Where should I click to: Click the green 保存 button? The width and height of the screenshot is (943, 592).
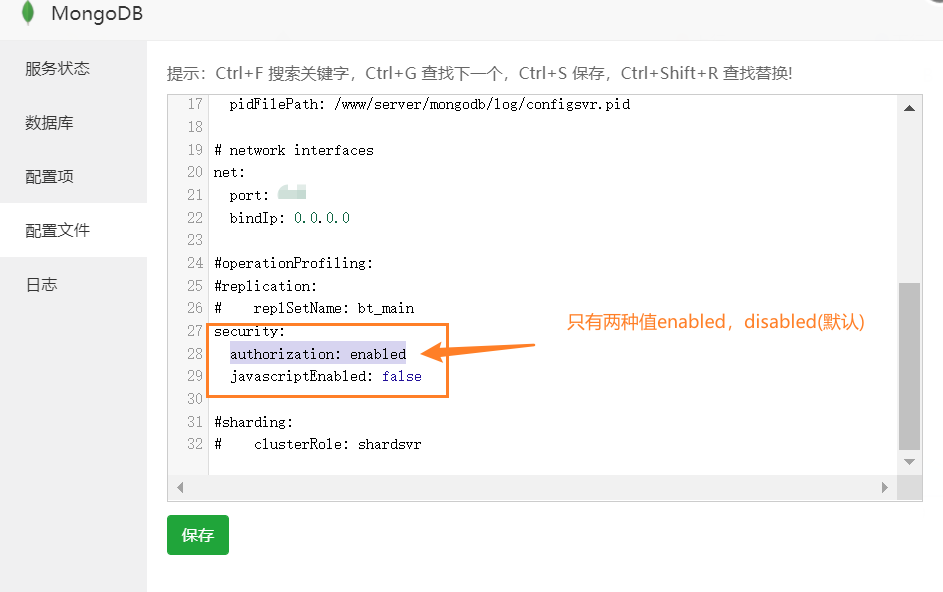pos(198,535)
